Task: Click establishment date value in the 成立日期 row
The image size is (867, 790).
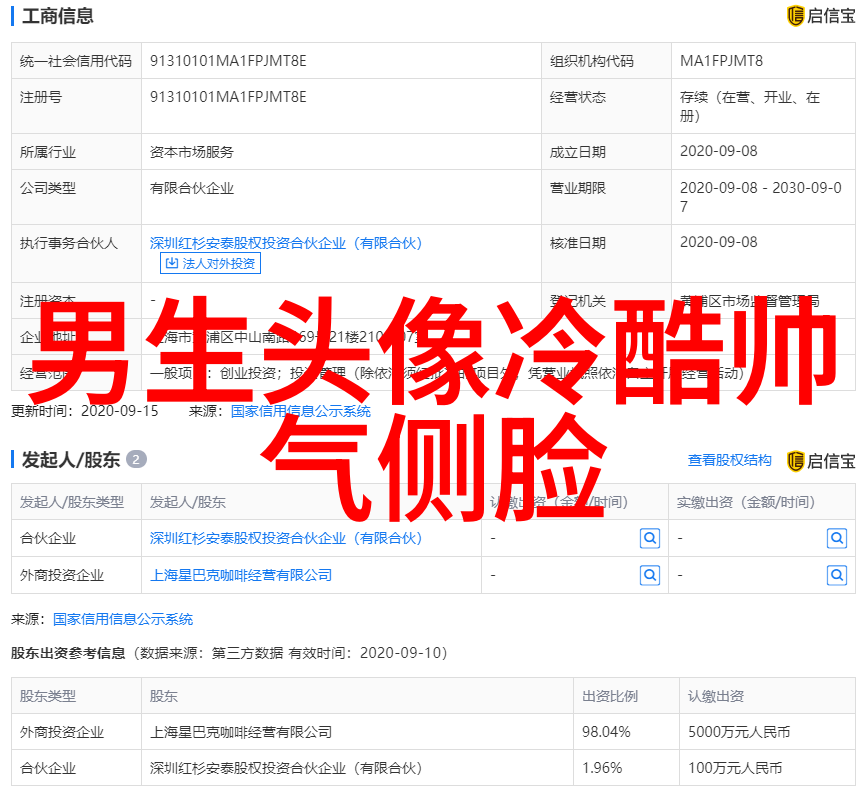Action: point(718,151)
